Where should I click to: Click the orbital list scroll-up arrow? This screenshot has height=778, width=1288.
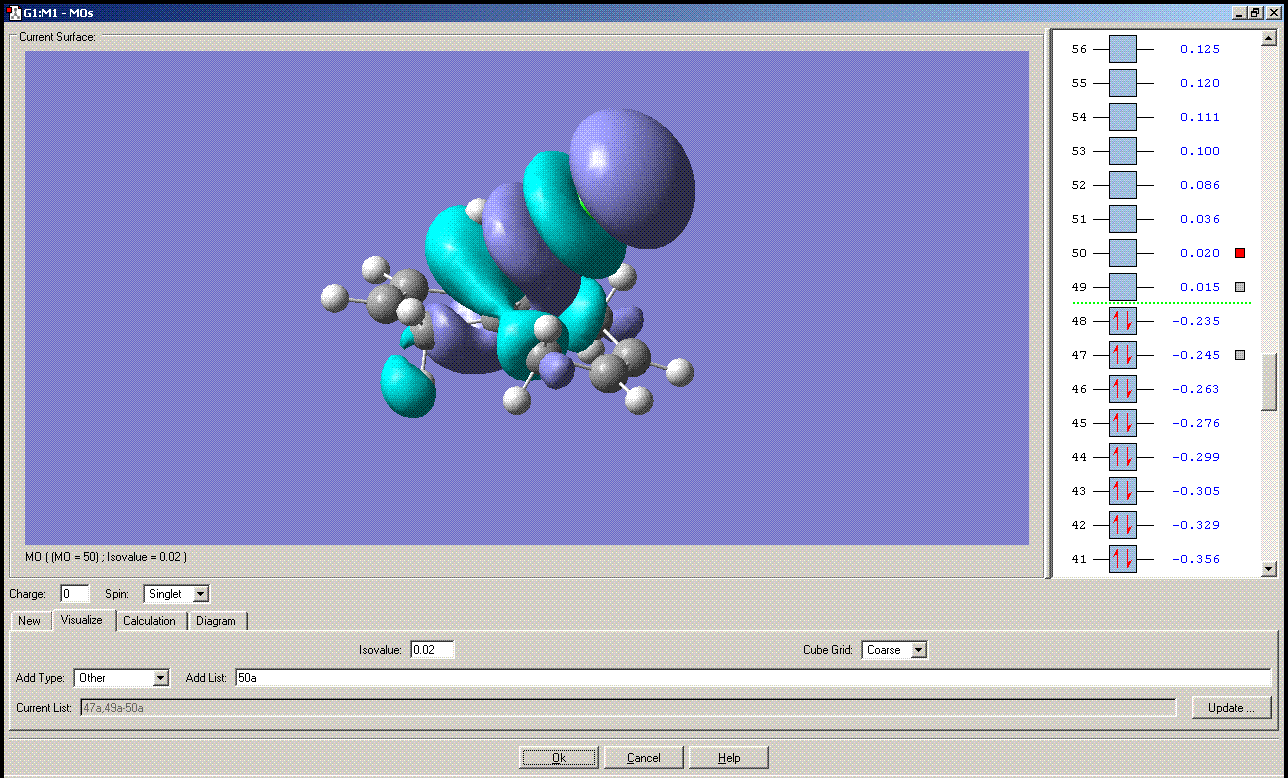click(1269, 39)
